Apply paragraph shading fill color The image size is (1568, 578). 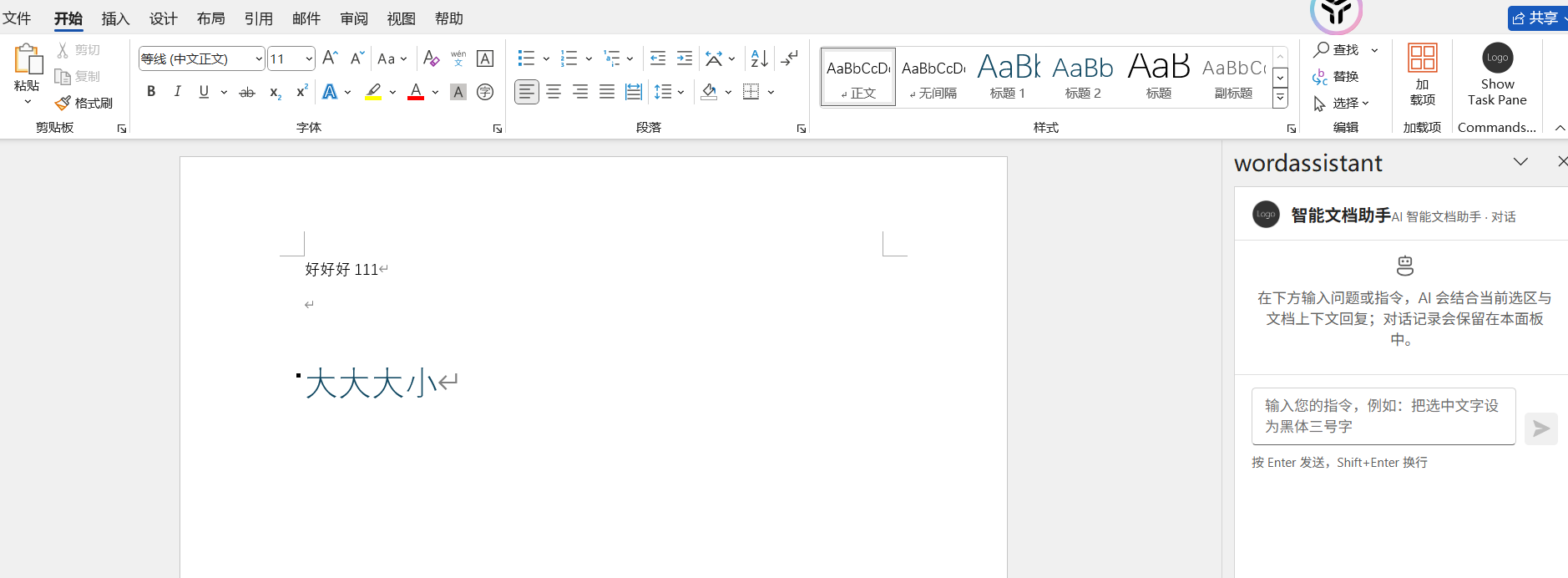pyautogui.click(x=709, y=92)
